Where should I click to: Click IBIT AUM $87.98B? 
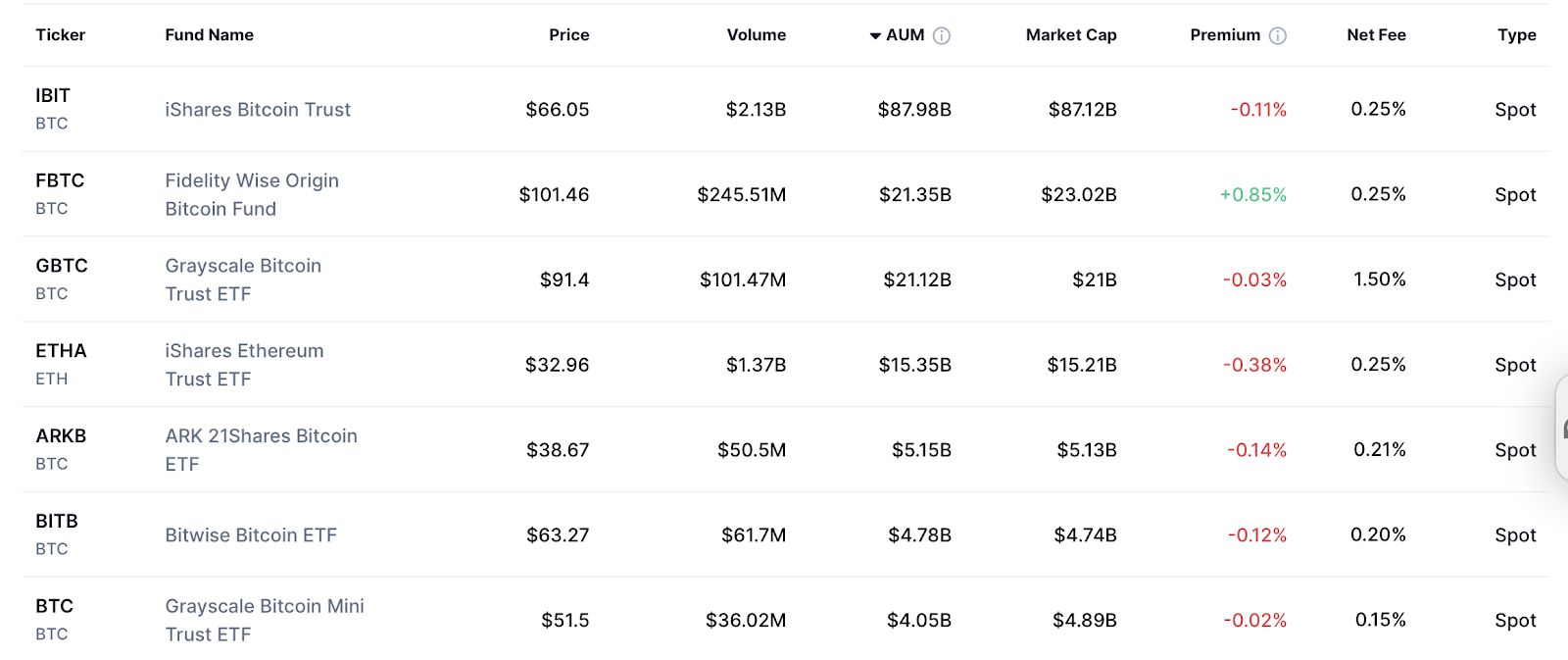point(914,110)
